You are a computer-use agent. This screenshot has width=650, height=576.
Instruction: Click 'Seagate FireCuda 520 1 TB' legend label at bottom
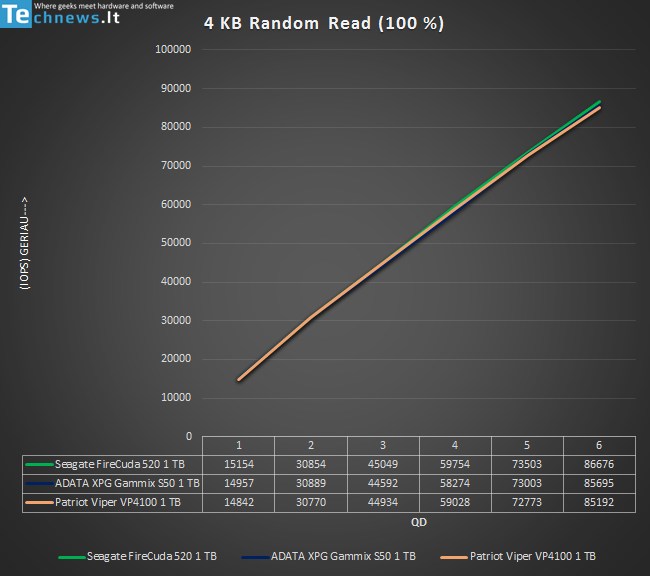point(151,555)
